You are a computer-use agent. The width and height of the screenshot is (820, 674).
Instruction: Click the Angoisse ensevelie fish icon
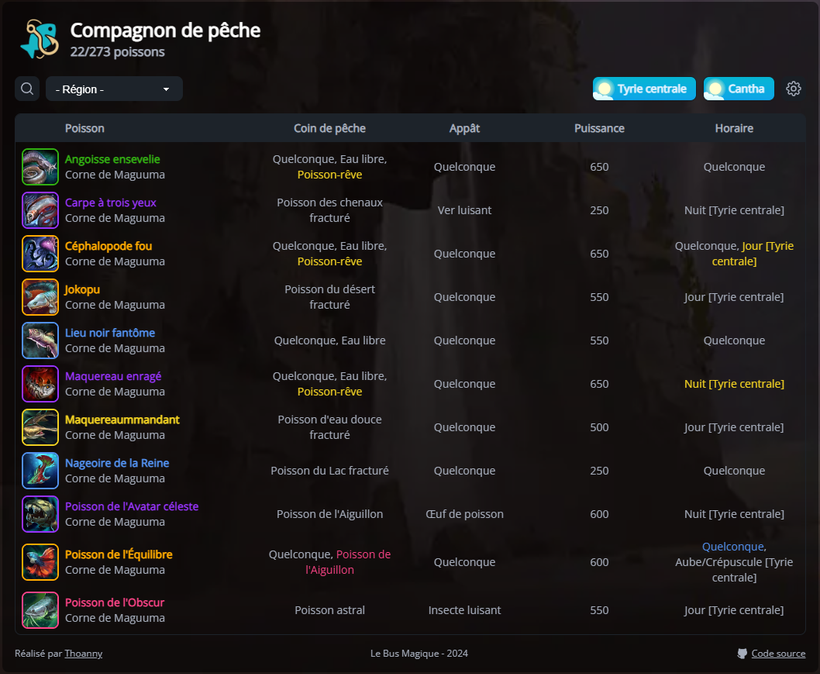40,167
